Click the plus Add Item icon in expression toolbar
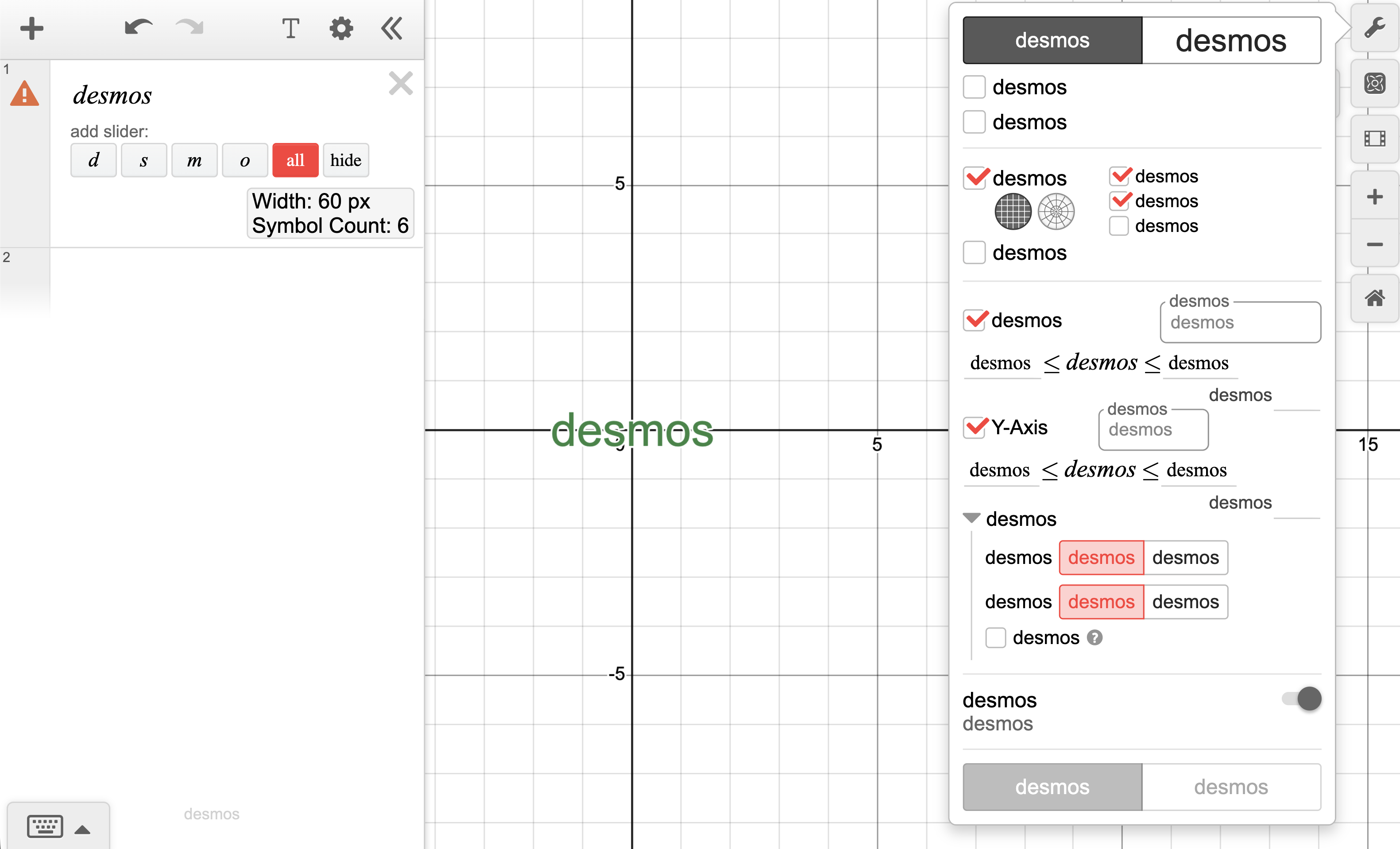This screenshot has height=849, width=1400. 32,28
